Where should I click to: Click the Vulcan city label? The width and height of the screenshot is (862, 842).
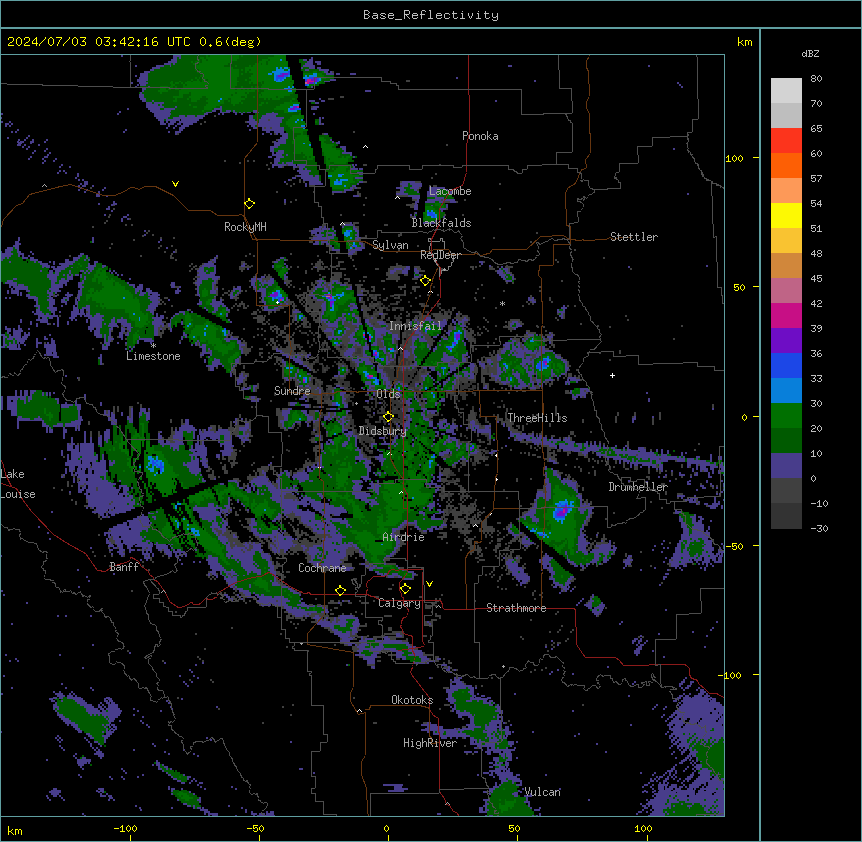[543, 792]
